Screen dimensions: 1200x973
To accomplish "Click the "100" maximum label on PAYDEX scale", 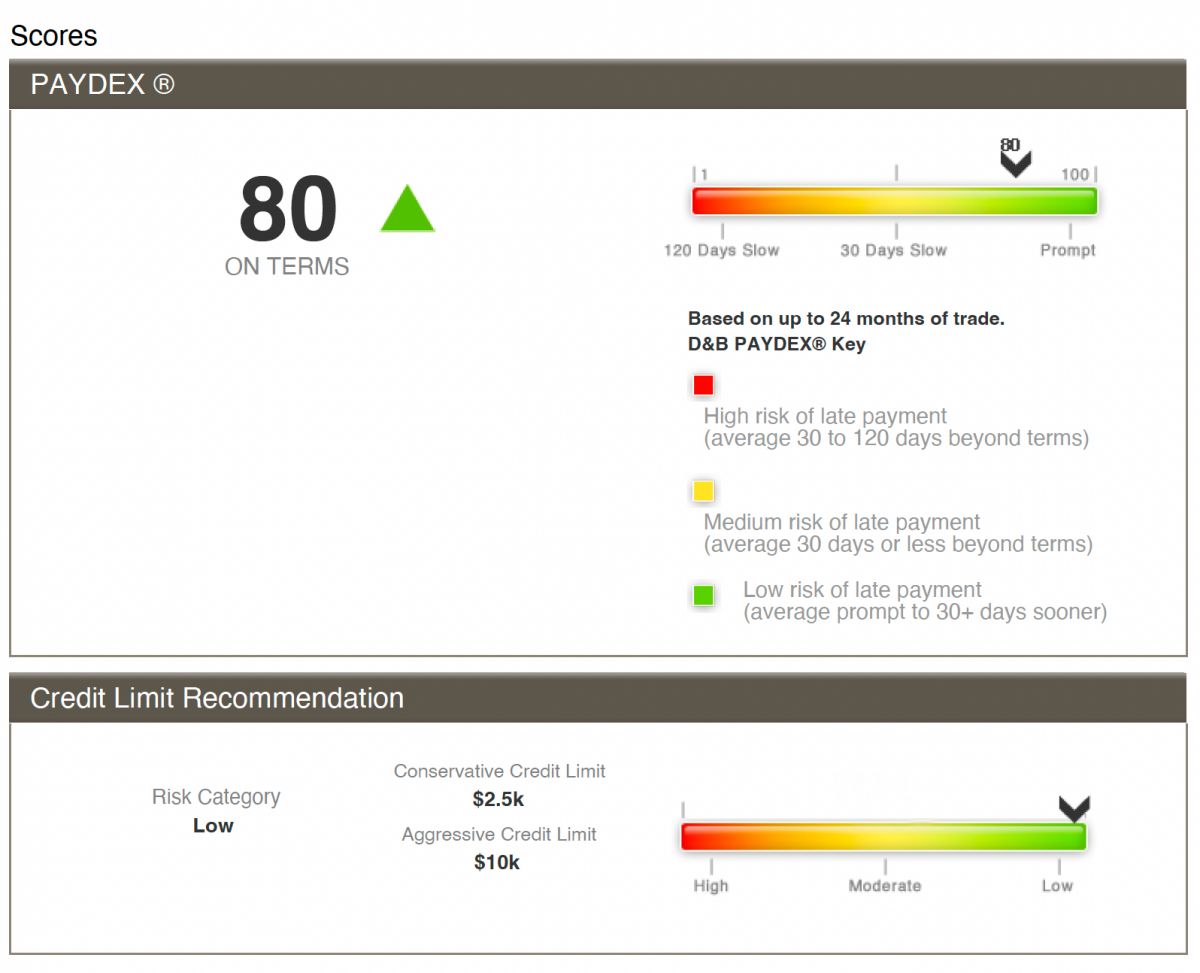I will [x=1075, y=175].
